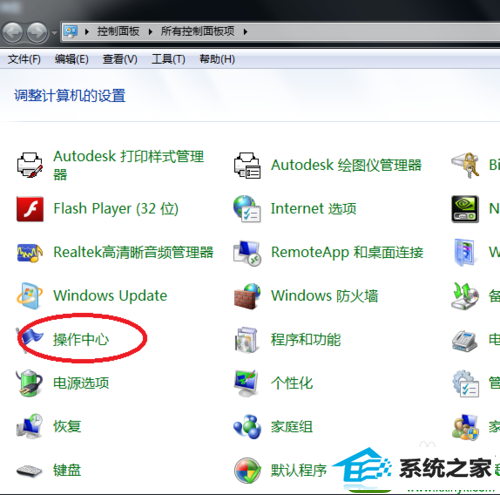Open the 恢复 link
The width and height of the screenshot is (500, 495).
[x=67, y=426]
